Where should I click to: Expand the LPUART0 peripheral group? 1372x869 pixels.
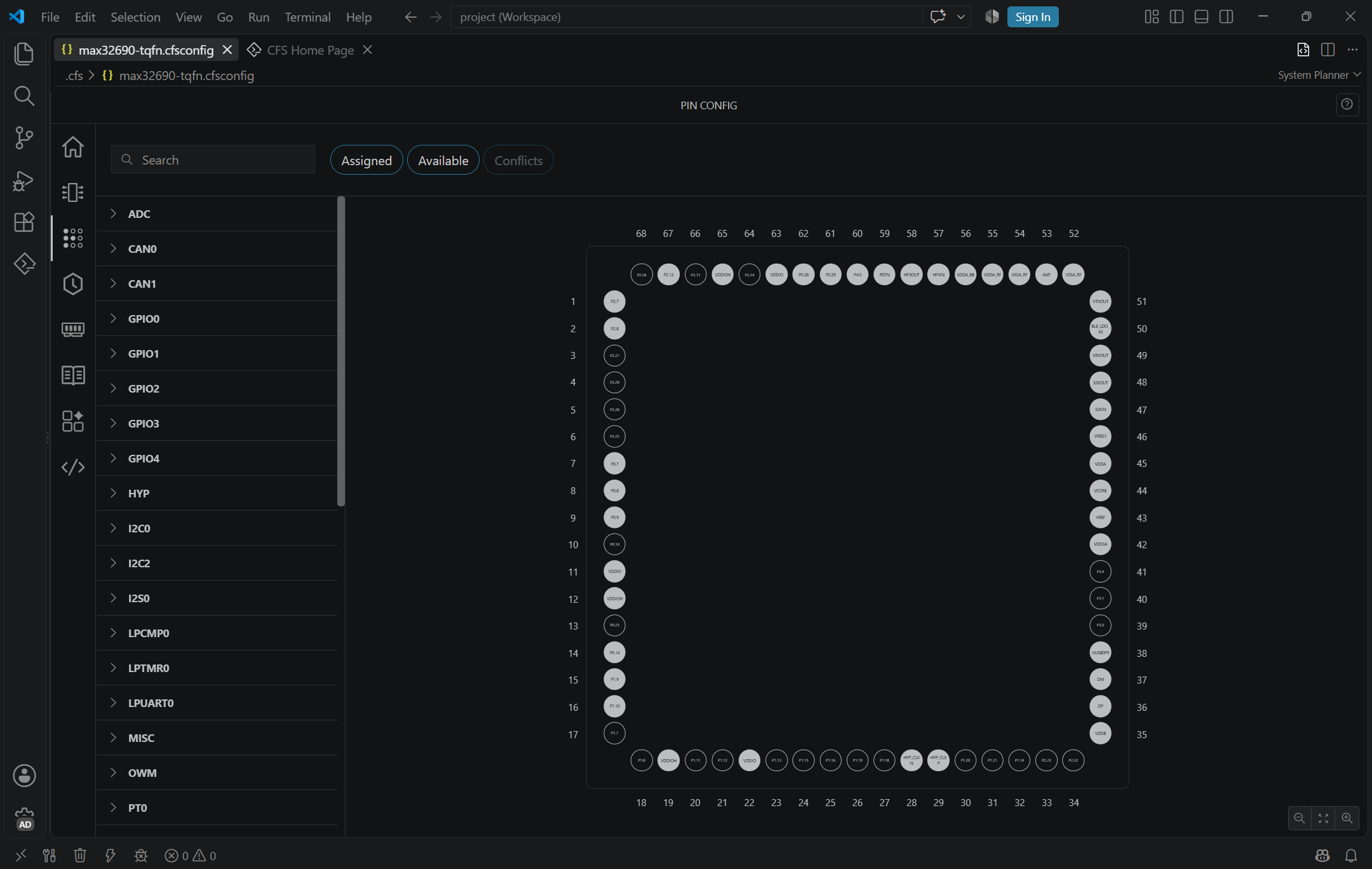click(x=217, y=703)
